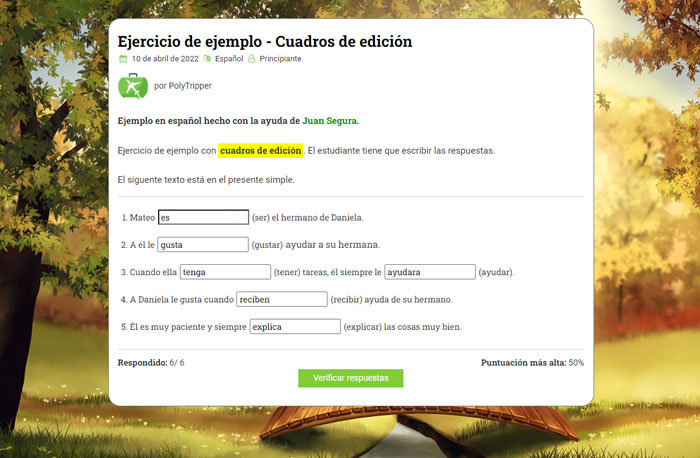Click the highlighted 'cuadros de edición' text

click(x=260, y=151)
